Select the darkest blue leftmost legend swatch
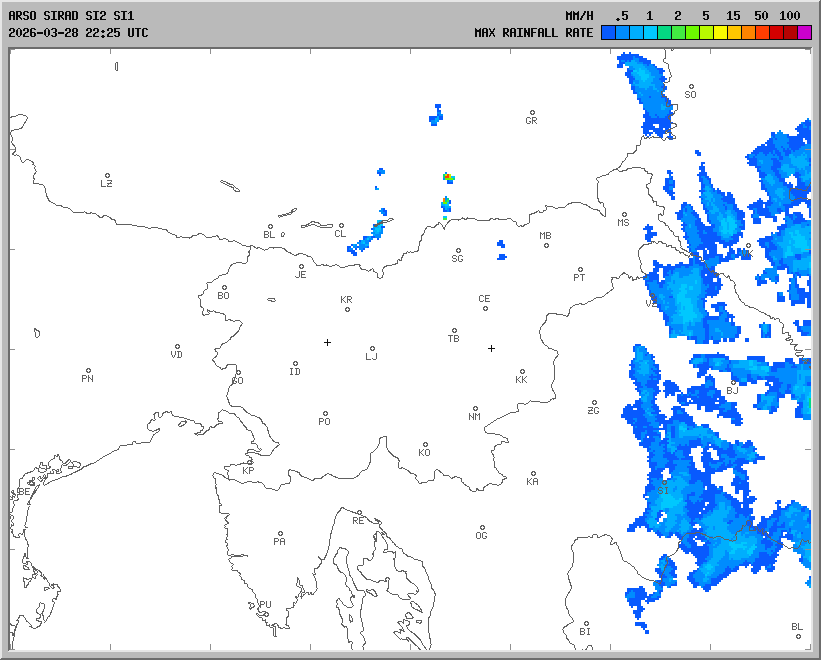 coord(608,33)
